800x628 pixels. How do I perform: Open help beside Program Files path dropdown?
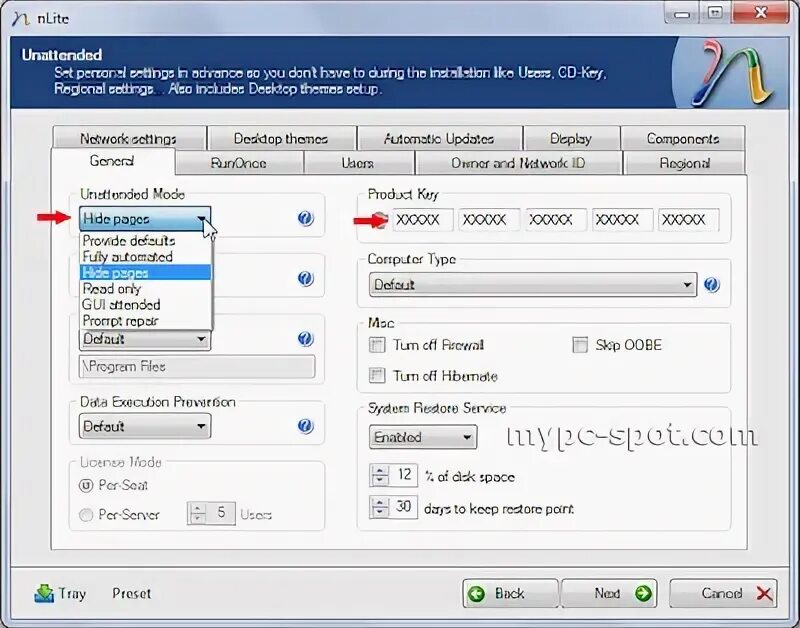pos(305,339)
